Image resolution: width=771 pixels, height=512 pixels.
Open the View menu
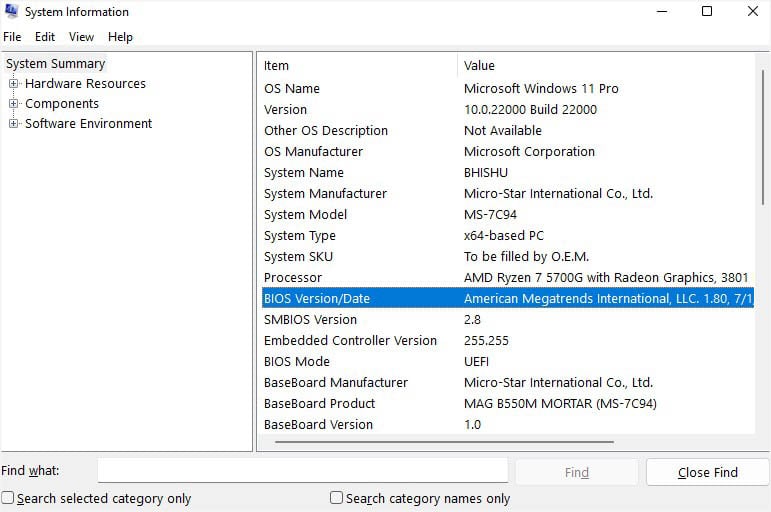coord(81,37)
